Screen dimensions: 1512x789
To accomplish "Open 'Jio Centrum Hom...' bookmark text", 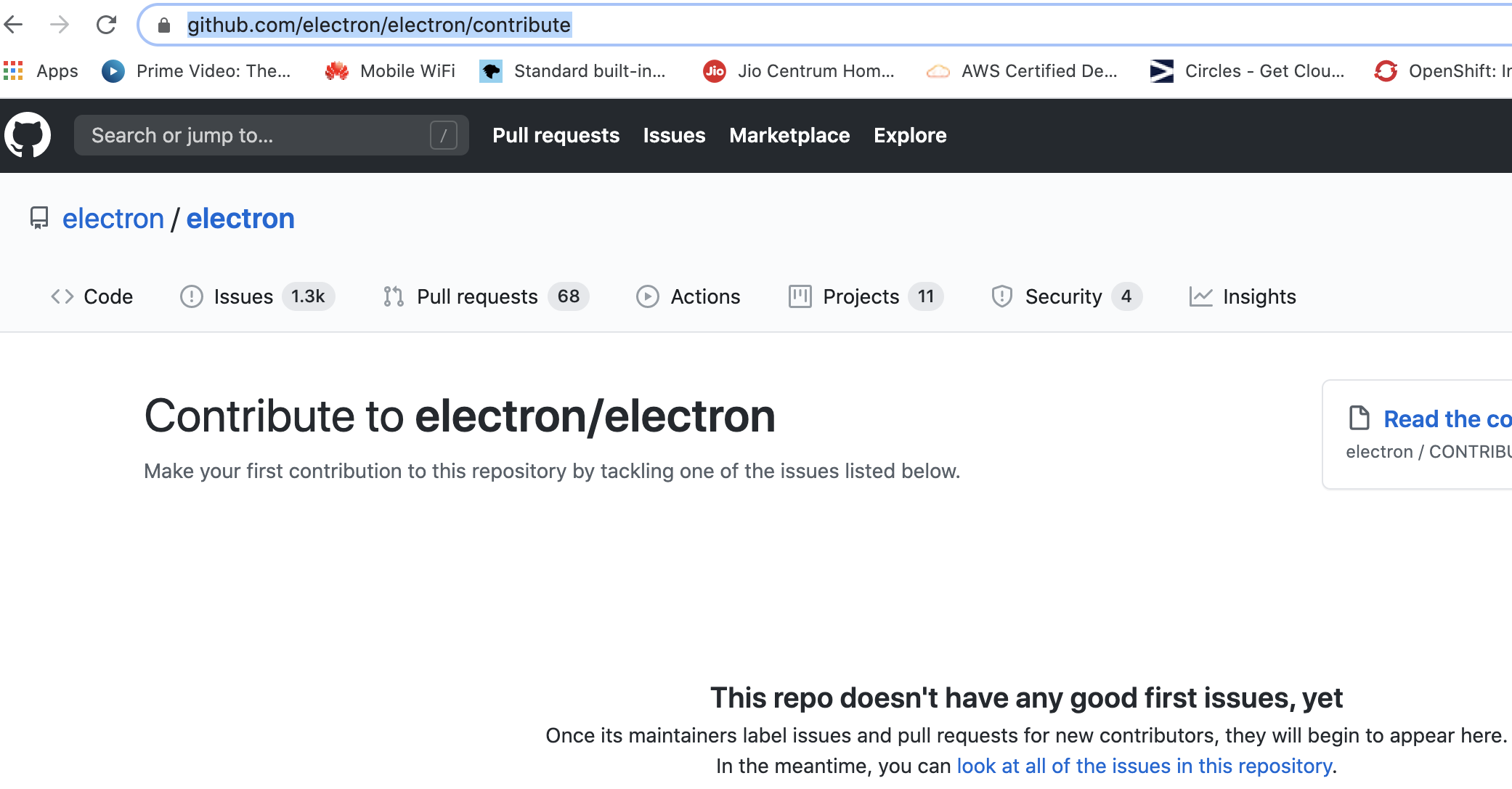I will pos(816,71).
